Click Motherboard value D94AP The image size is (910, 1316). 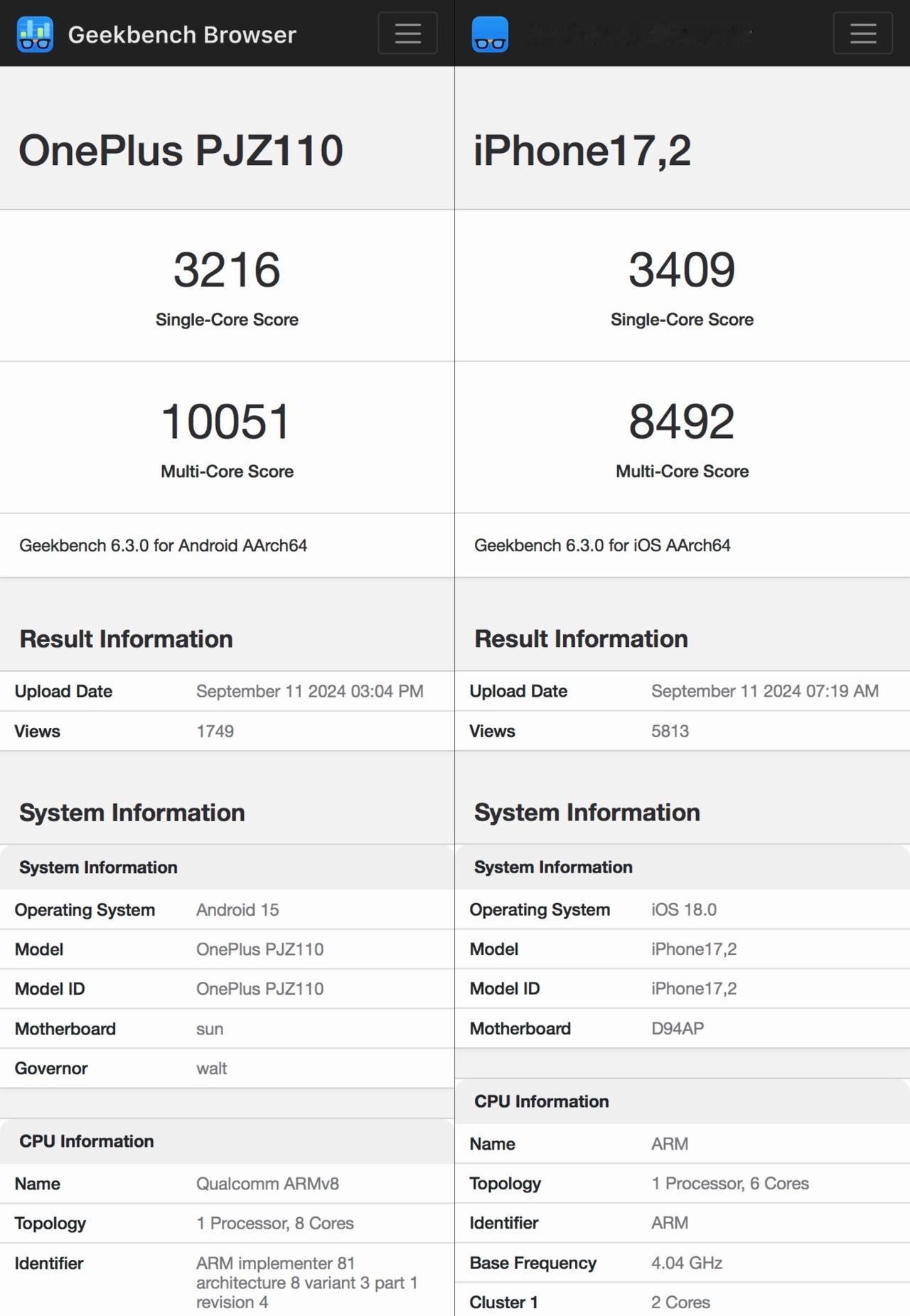[x=678, y=1028]
